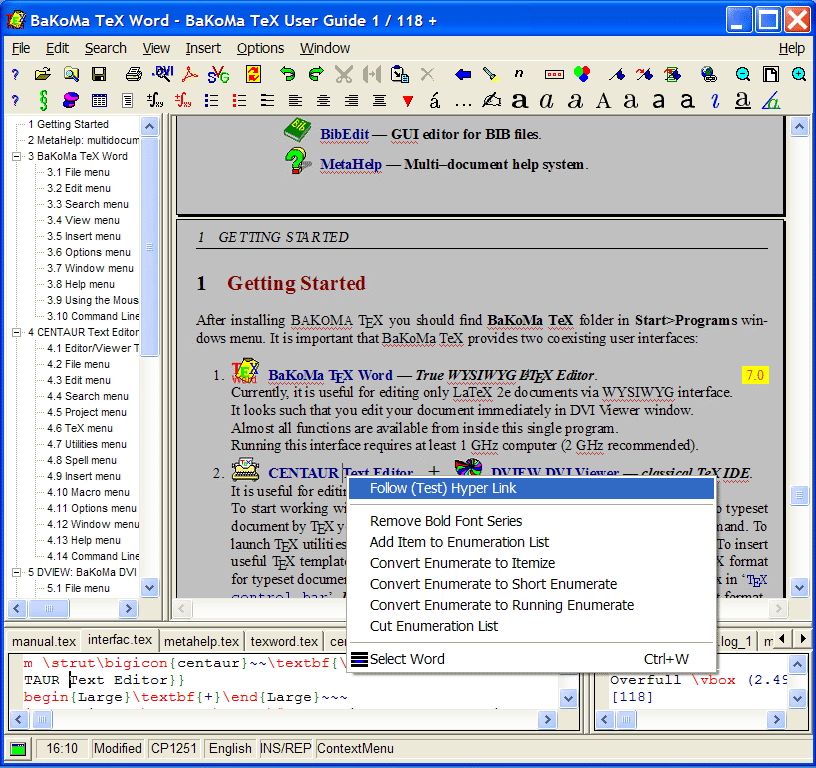816x768 pixels.
Task: Click the English language status field
Action: click(230, 748)
